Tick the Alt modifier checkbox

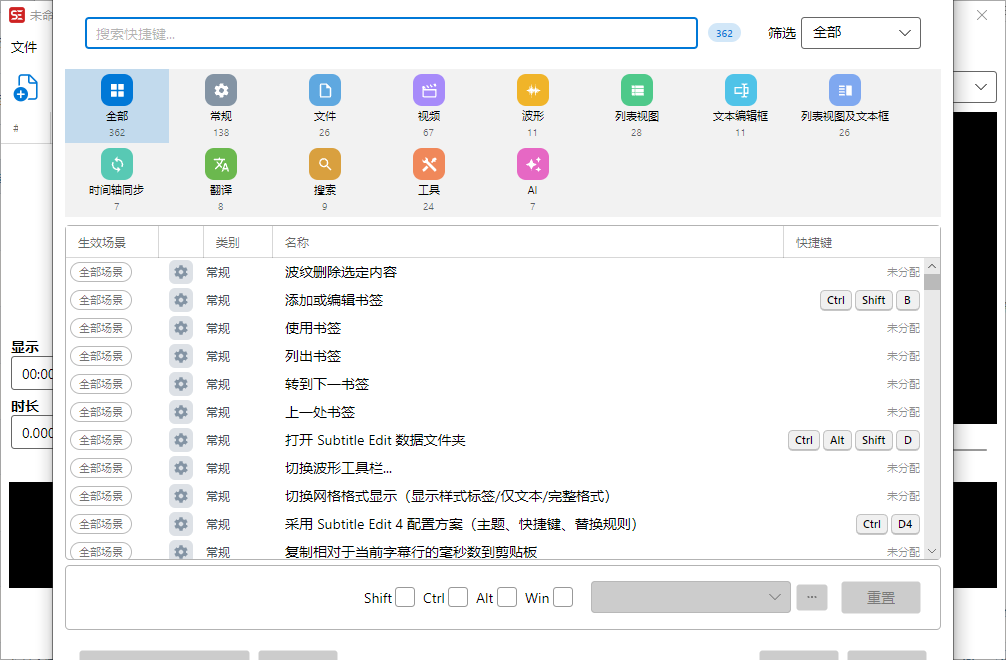[x=506, y=597]
